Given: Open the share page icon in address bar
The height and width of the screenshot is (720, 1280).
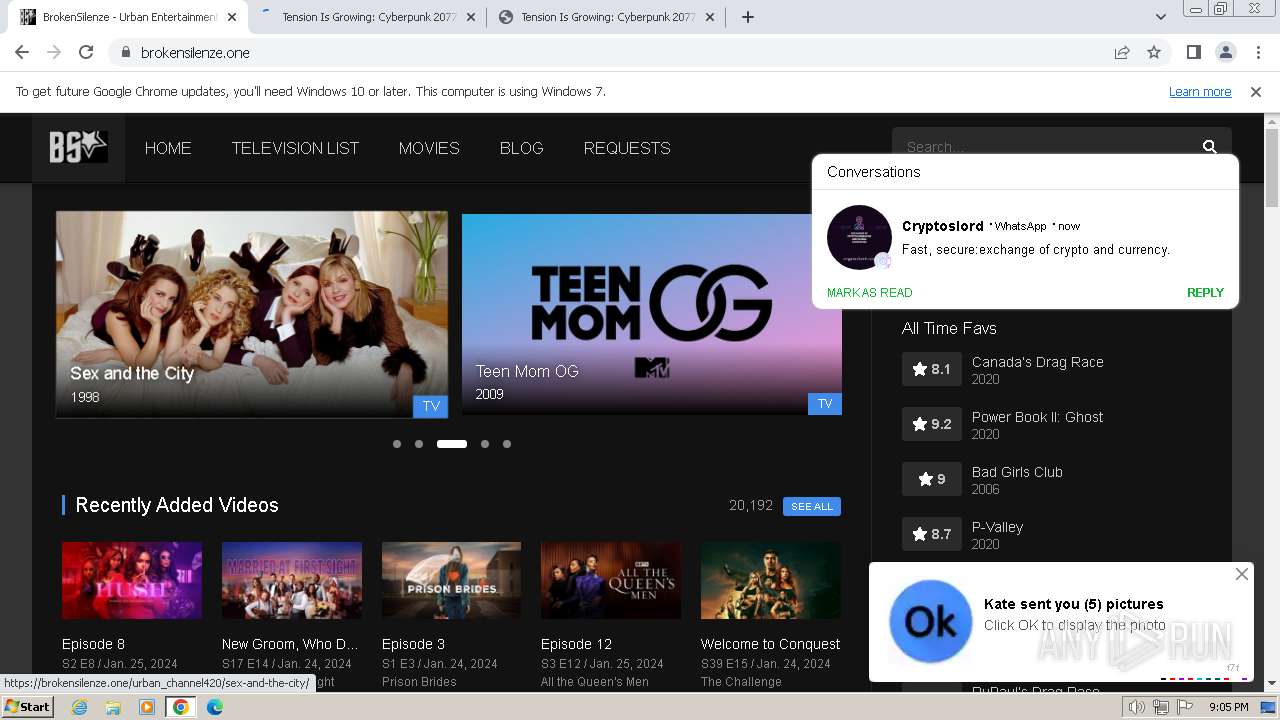Looking at the screenshot, I should (1122, 52).
